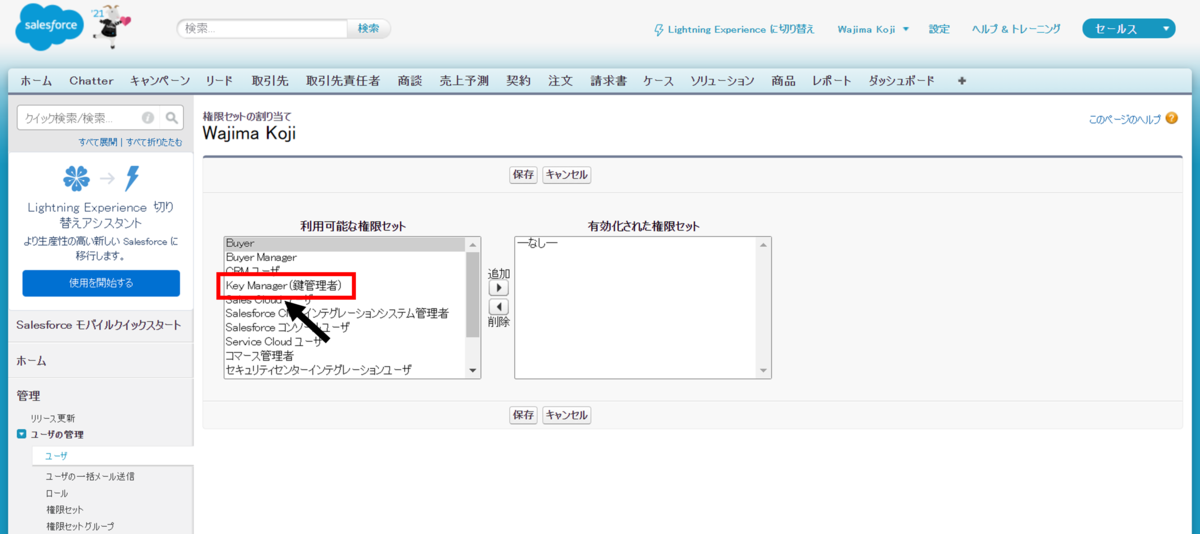Open リリース更新 in sidebar
This screenshot has height=534, width=1200.
click(x=53, y=418)
